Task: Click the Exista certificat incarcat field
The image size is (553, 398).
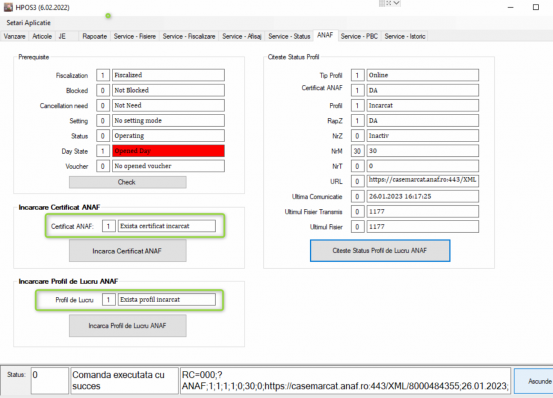Action: 166,226
